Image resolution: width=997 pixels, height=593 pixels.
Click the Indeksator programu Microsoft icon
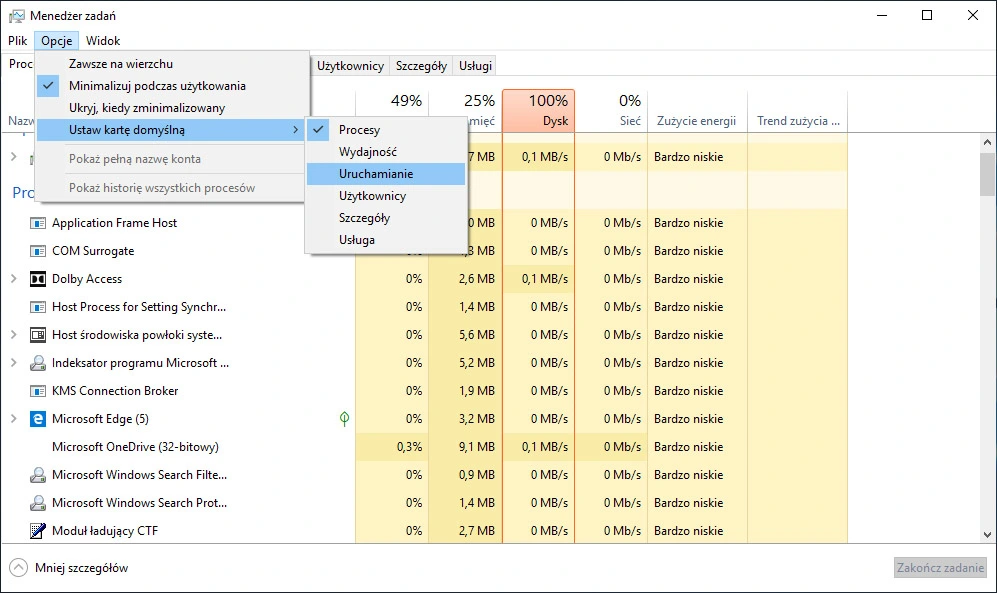tap(38, 363)
